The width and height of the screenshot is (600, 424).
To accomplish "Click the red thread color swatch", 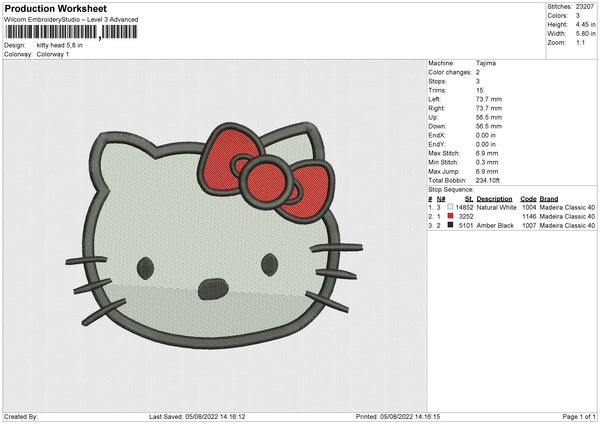I will coord(450,216).
